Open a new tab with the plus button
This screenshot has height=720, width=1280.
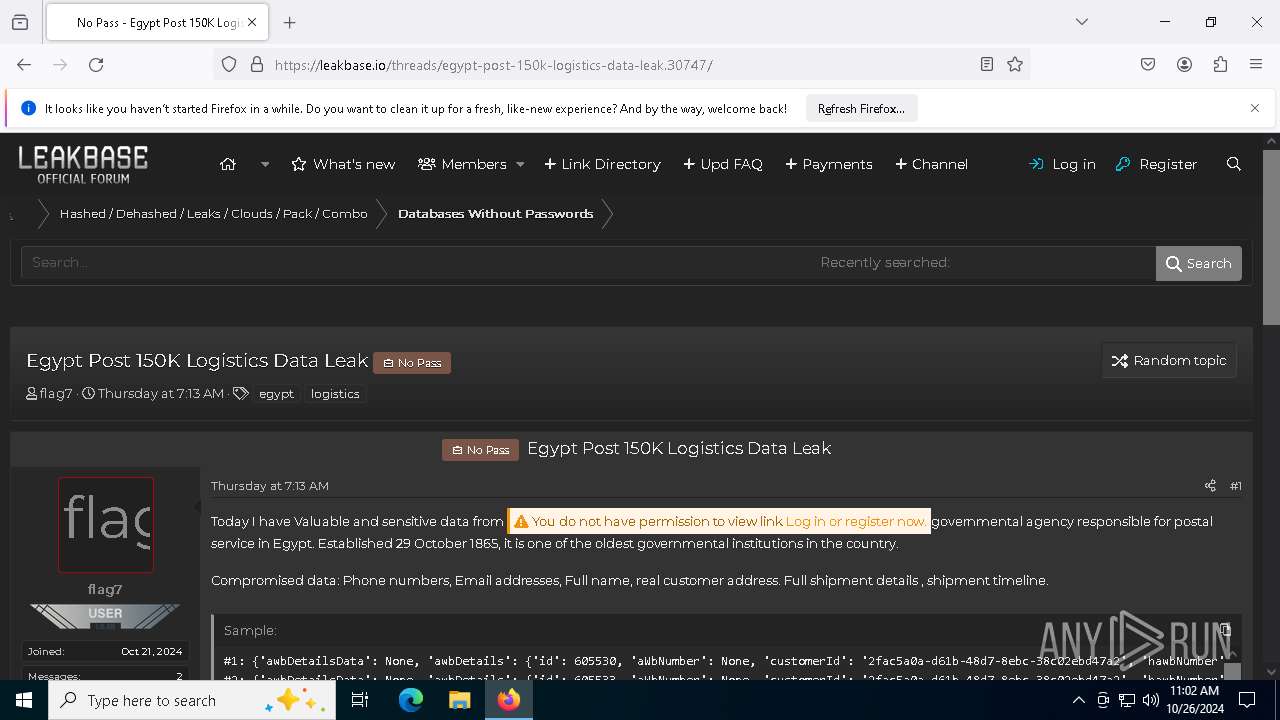289,22
